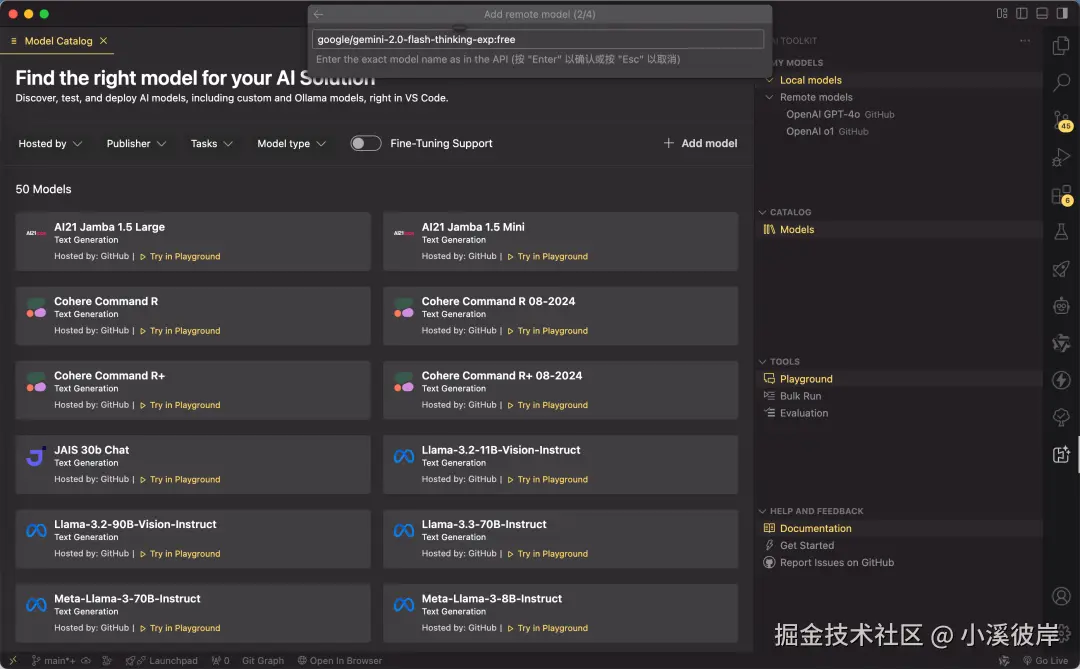Open the Run and Debug view

[1061, 158]
